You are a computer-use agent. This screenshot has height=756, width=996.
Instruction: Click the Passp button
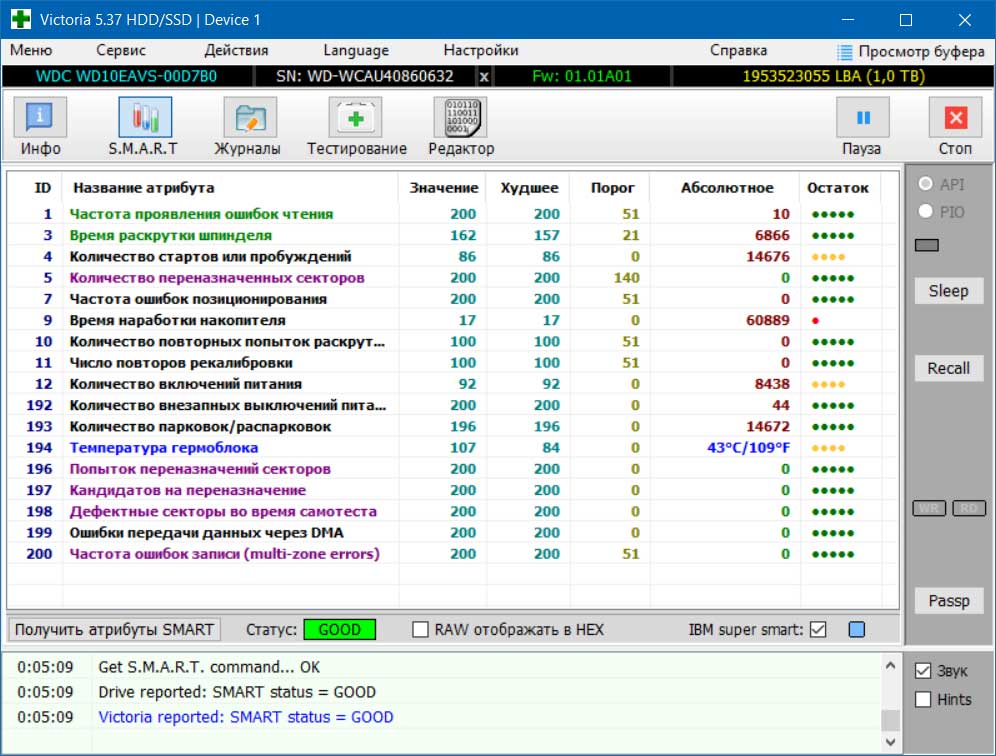pos(948,601)
